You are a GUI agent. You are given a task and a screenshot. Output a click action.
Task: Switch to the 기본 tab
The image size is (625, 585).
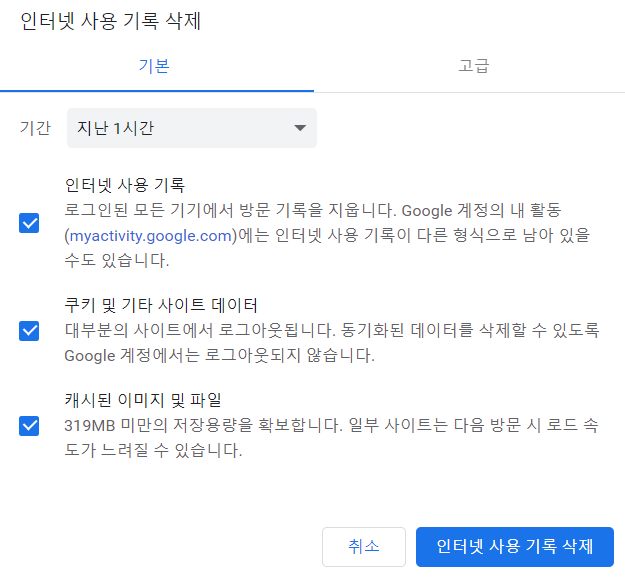[154, 66]
